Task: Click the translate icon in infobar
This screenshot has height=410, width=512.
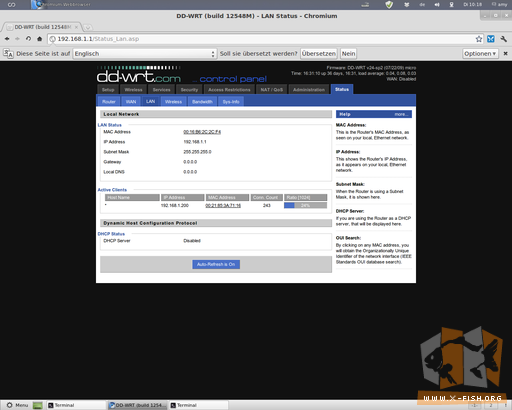Action: (x=8, y=53)
